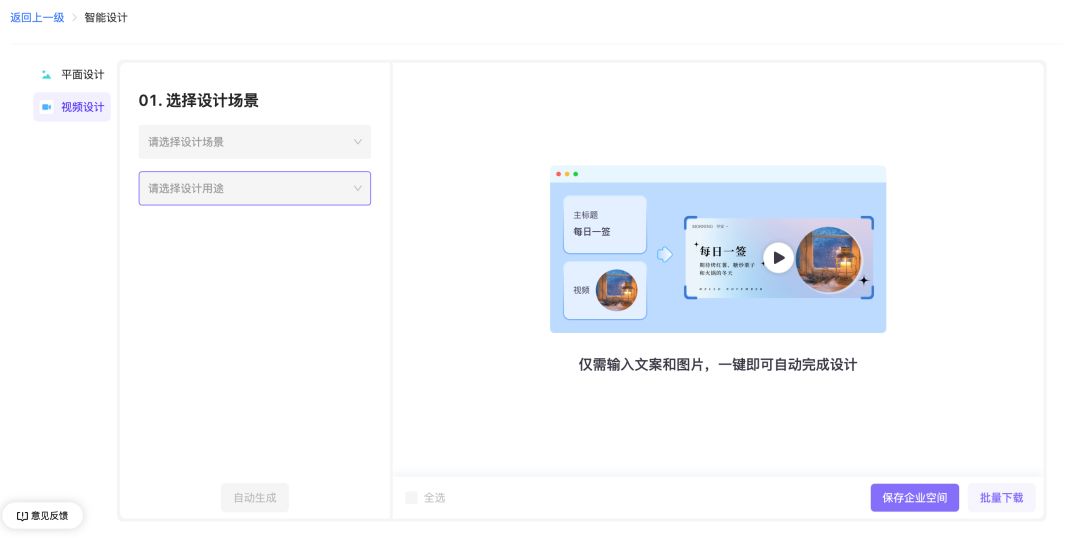The height and width of the screenshot is (538, 1080).
Task: Click the 批量下载 button
Action: pyautogui.click(x=1001, y=497)
